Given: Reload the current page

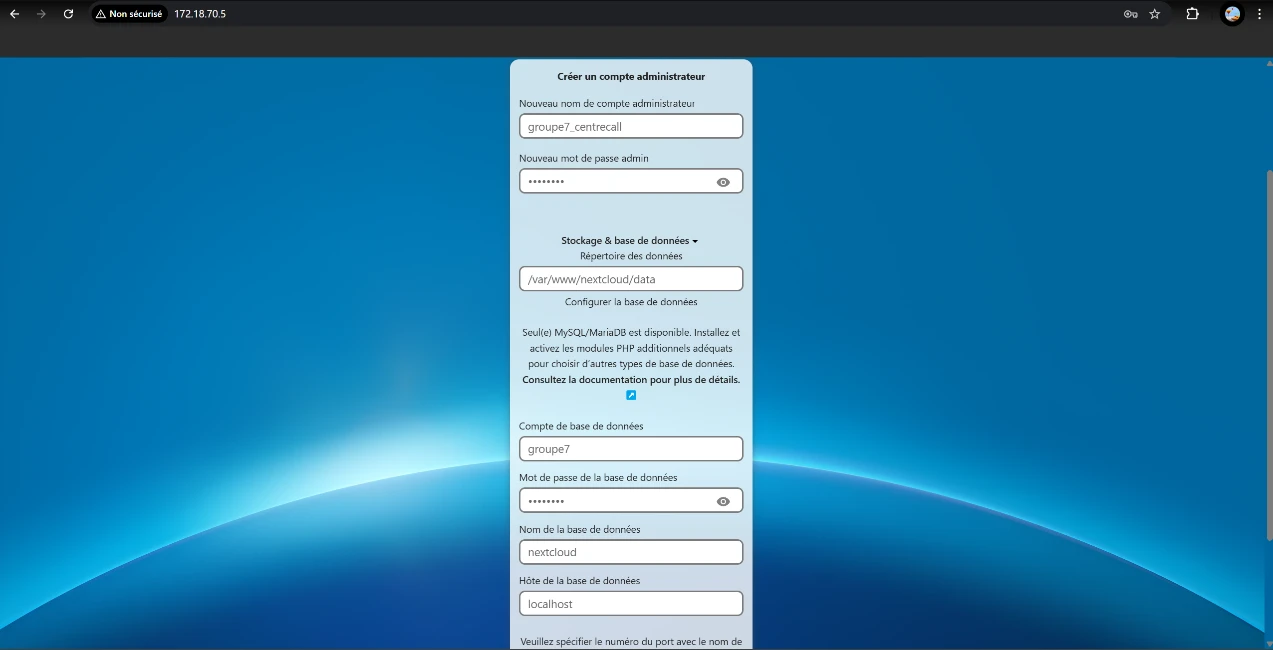Looking at the screenshot, I should click(x=68, y=14).
